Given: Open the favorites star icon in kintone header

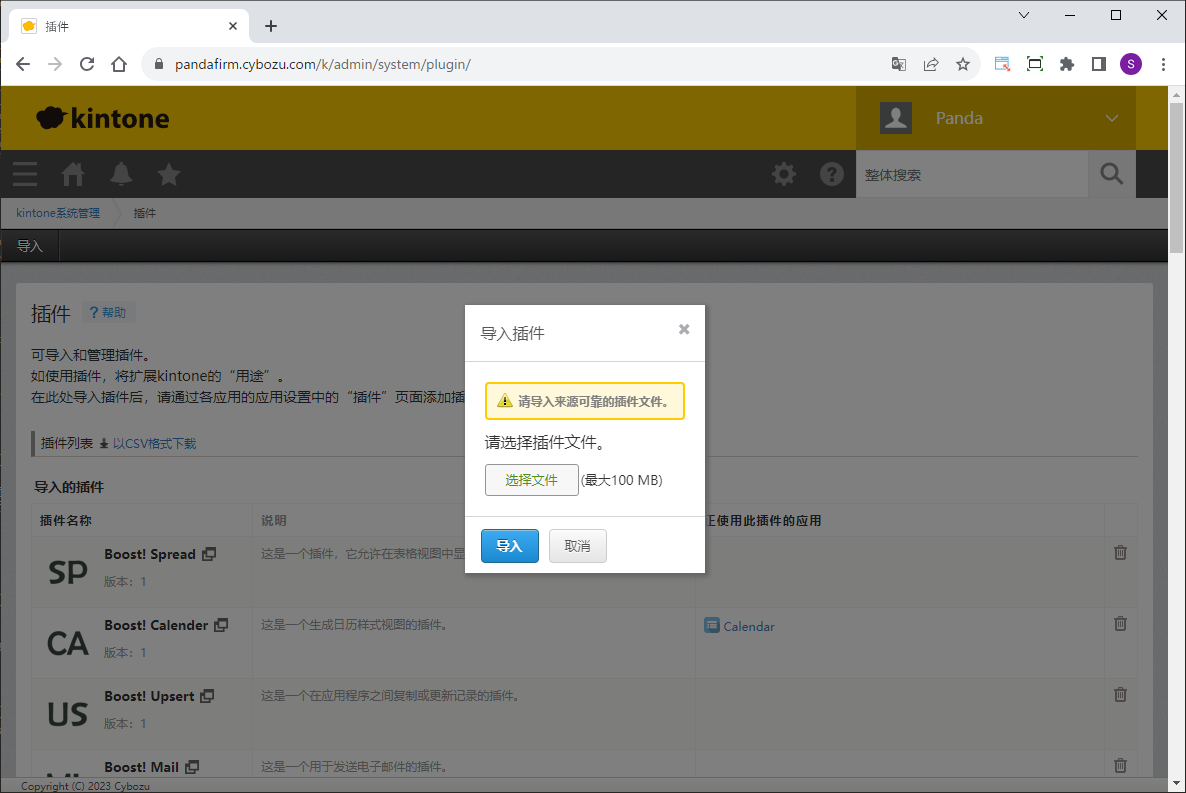Looking at the screenshot, I should 169,174.
